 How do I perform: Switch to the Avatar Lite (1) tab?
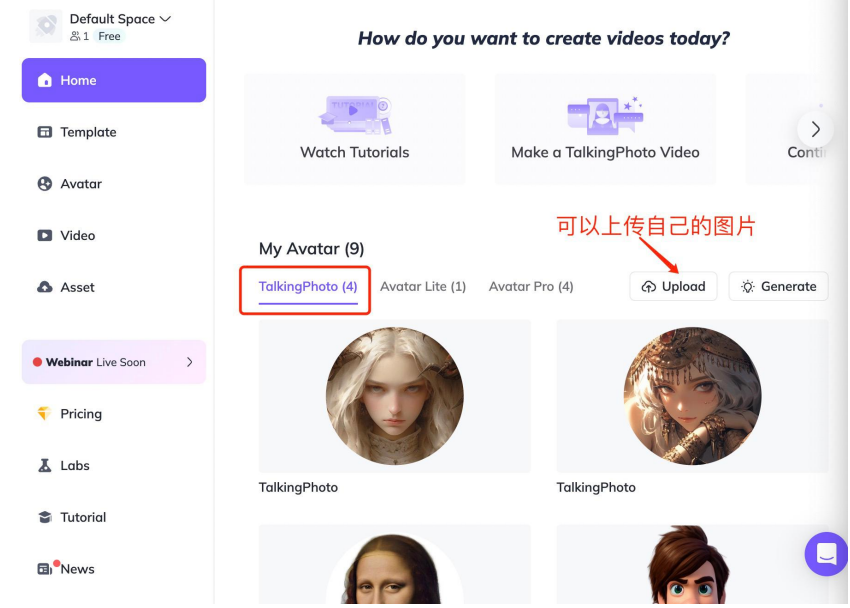coord(423,287)
